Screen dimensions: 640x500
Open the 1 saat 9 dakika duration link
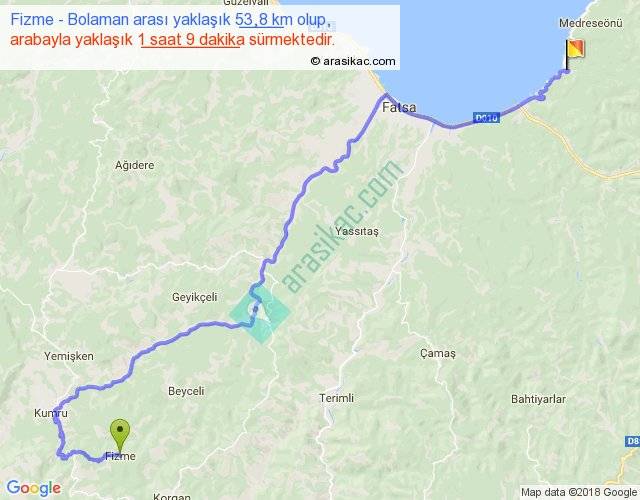point(191,40)
